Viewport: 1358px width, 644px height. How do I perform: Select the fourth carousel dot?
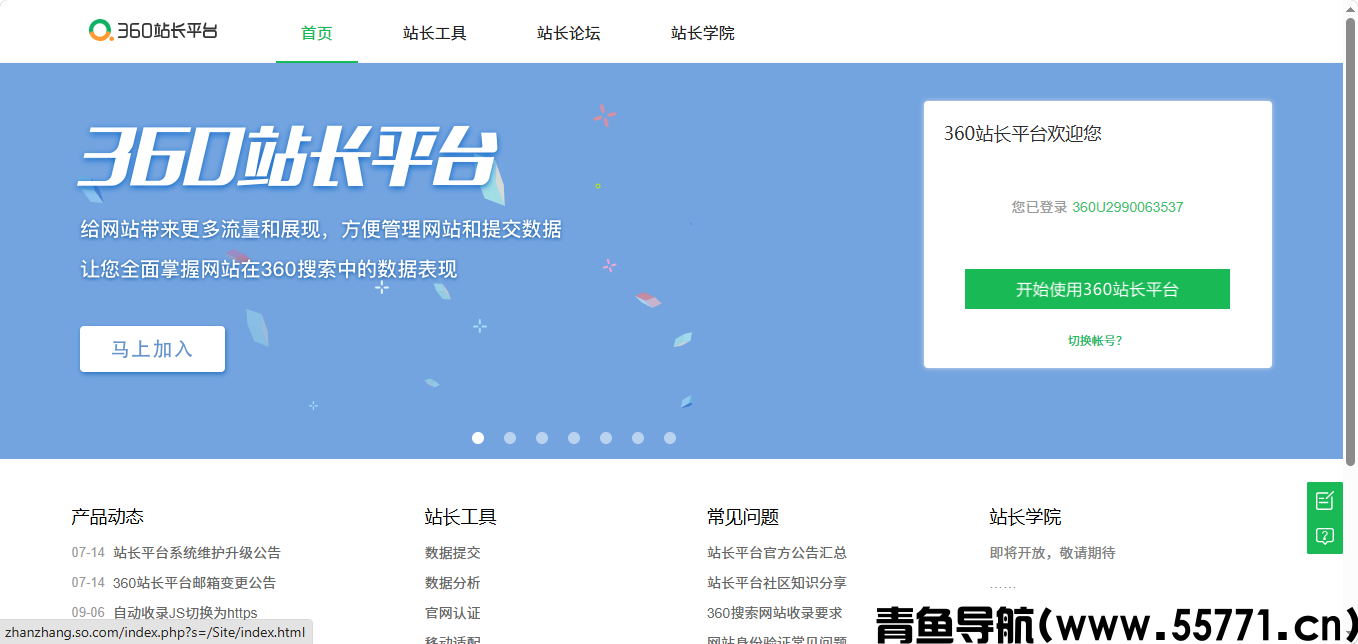(574, 438)
